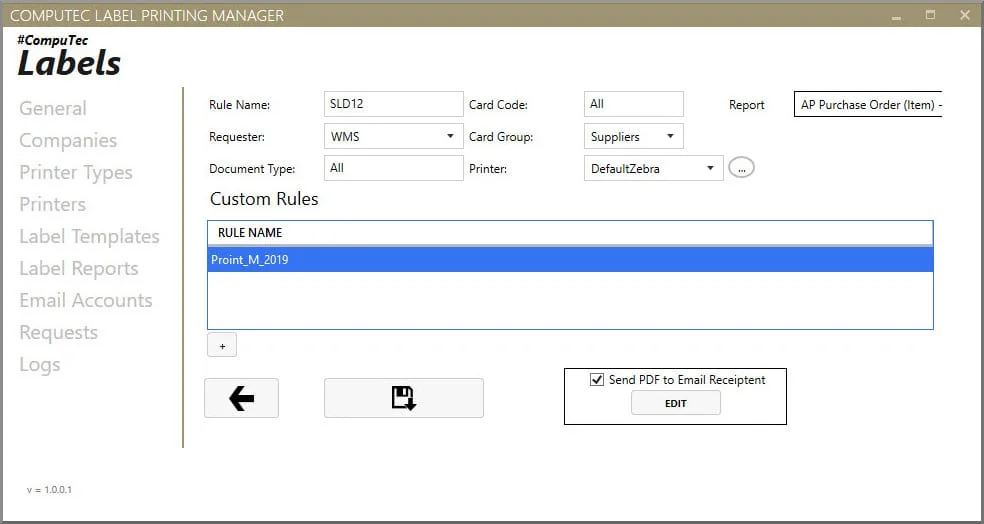Go to Email Accounts
The image size is (984, 524).
tap(85, 301)
